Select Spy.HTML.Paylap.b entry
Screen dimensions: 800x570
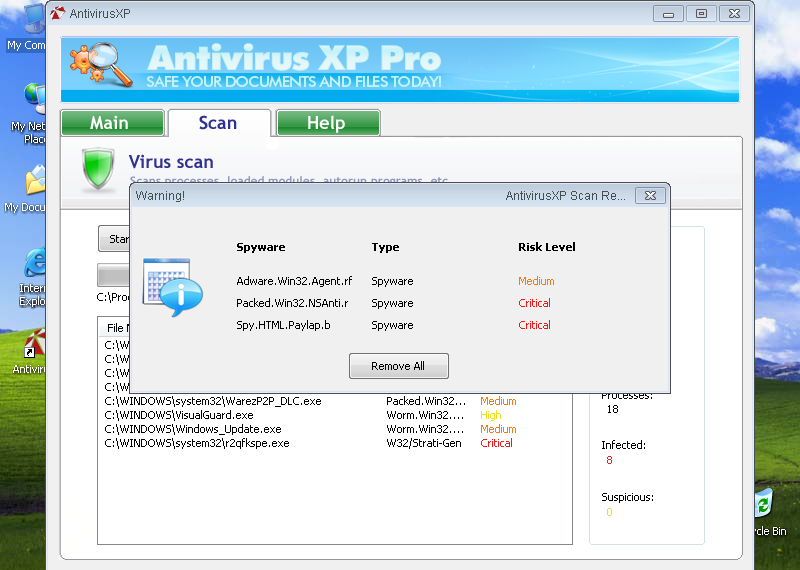283,325
